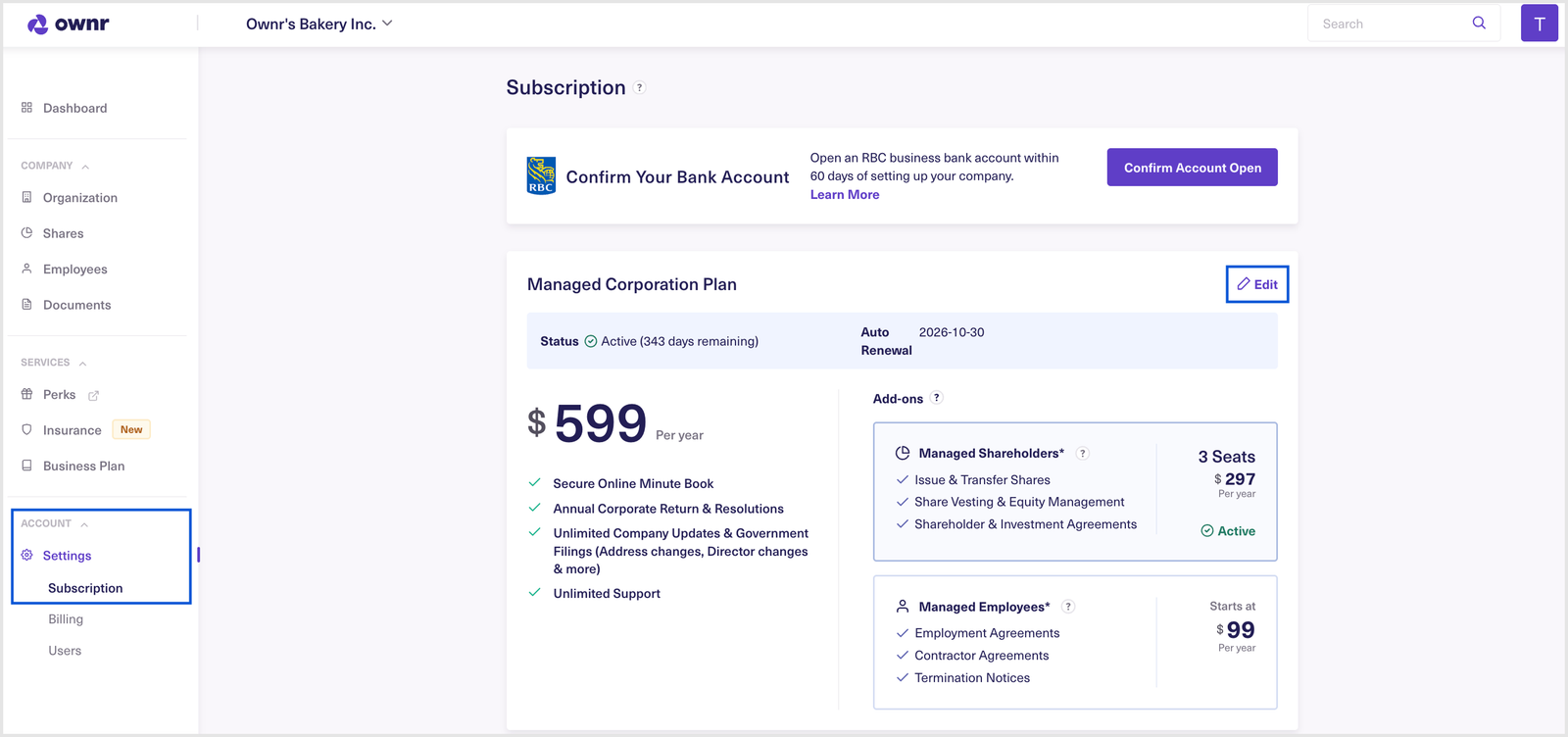Open the company selector dropdown chevron
The image size is (1568, 737).
point(387,24)
